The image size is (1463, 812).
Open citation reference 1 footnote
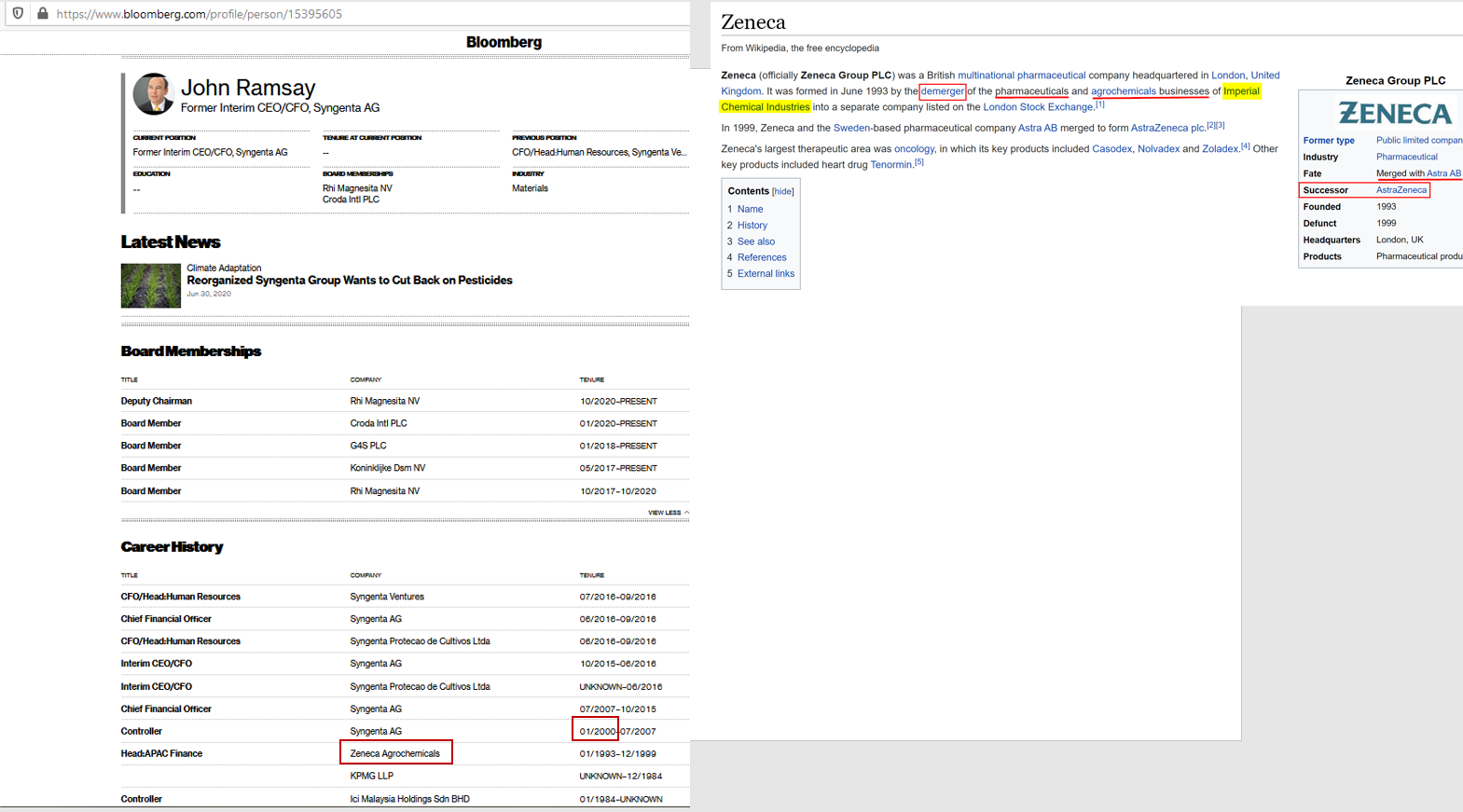(1100, 104)
